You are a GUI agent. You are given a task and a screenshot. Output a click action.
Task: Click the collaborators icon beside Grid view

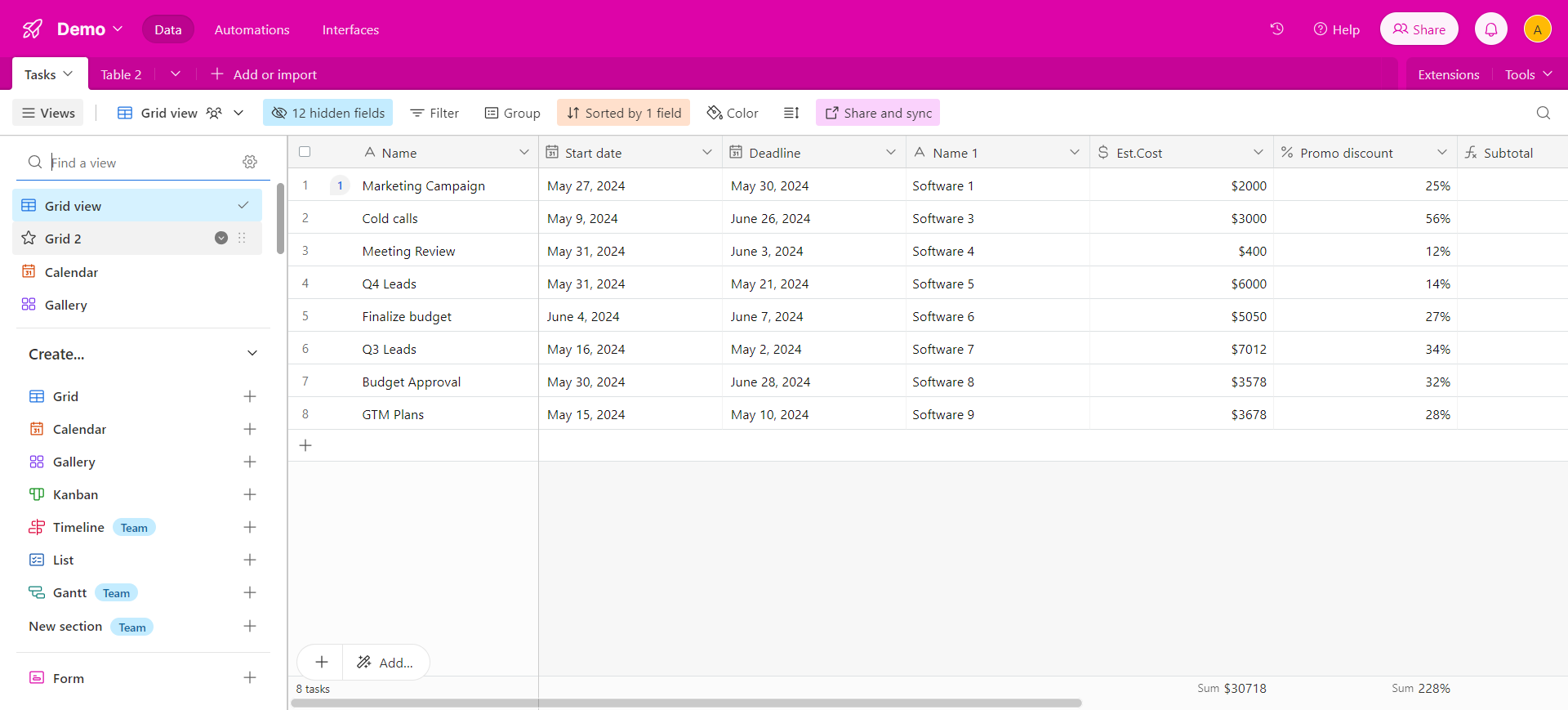click(x=214, y=113)
